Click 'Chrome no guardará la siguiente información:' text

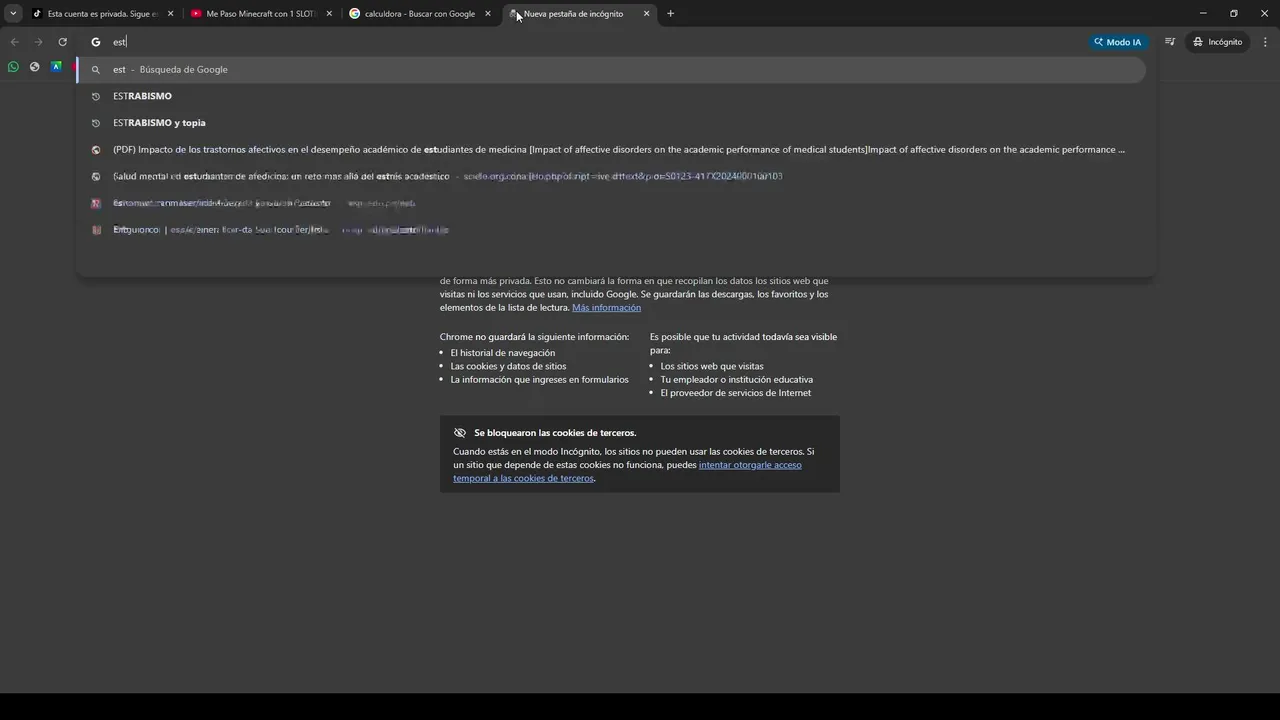click(534, 337)
